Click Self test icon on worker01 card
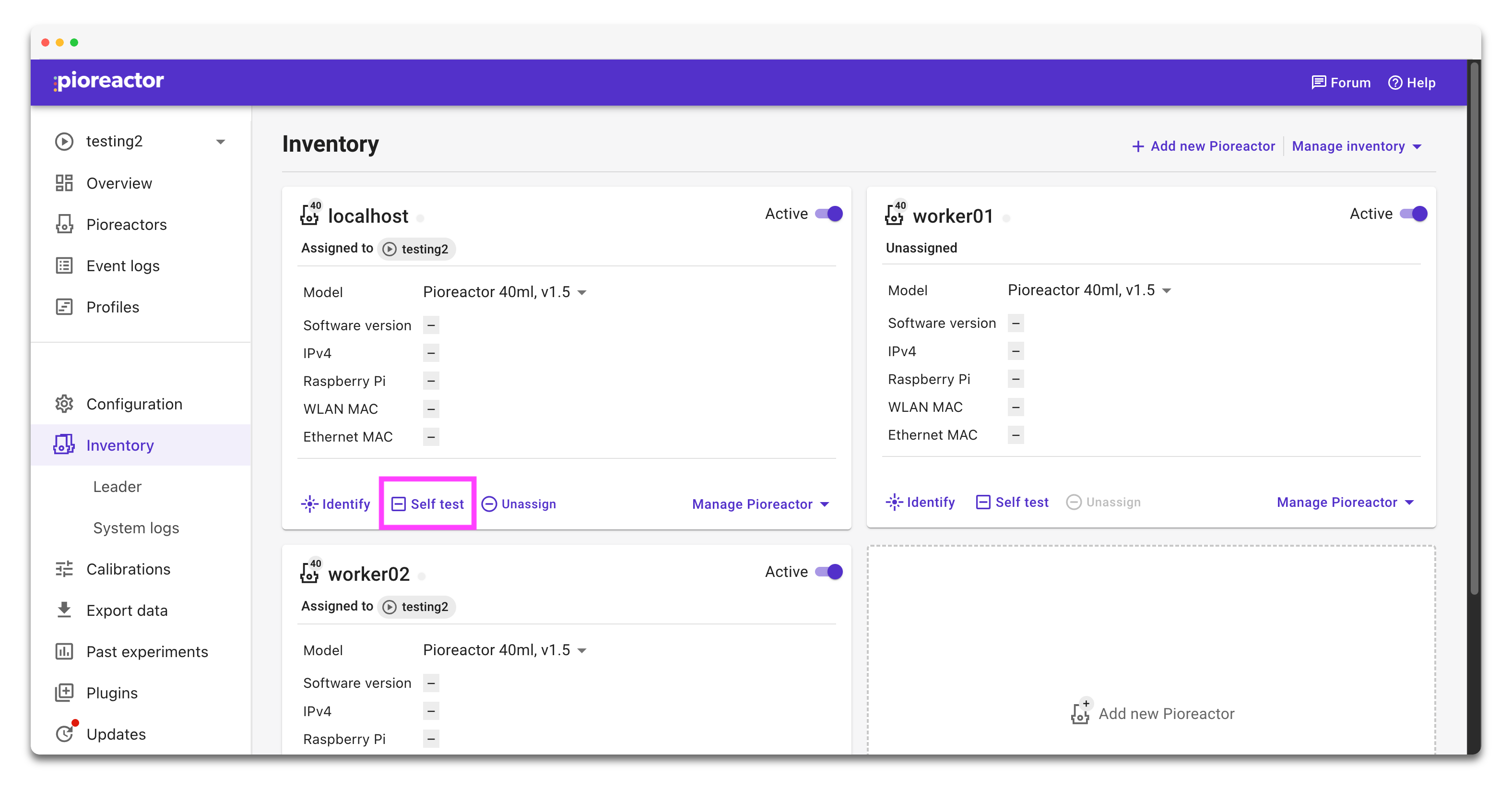The image size is (1512, 791). (982, 502)
